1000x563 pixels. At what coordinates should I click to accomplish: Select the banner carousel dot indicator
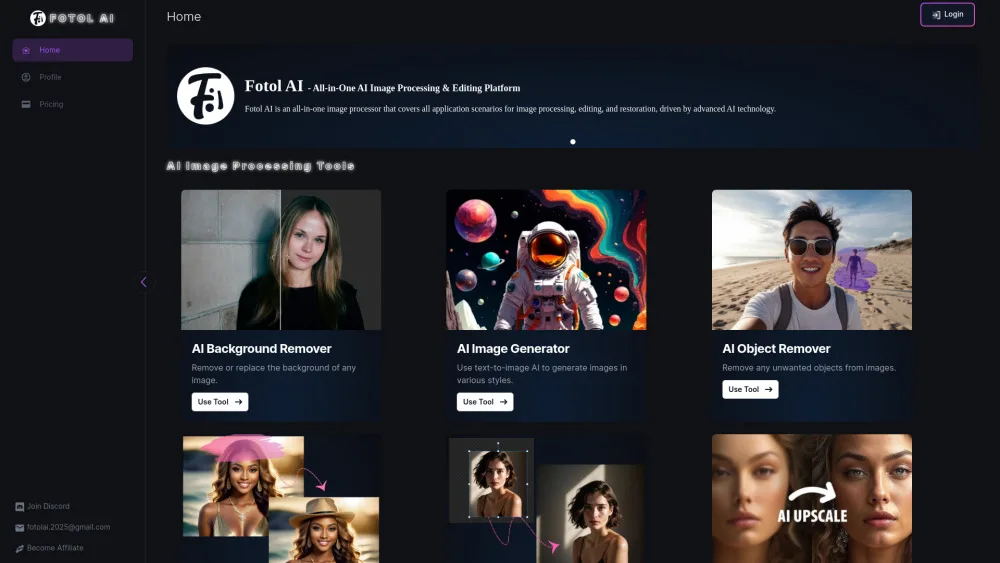573,142
